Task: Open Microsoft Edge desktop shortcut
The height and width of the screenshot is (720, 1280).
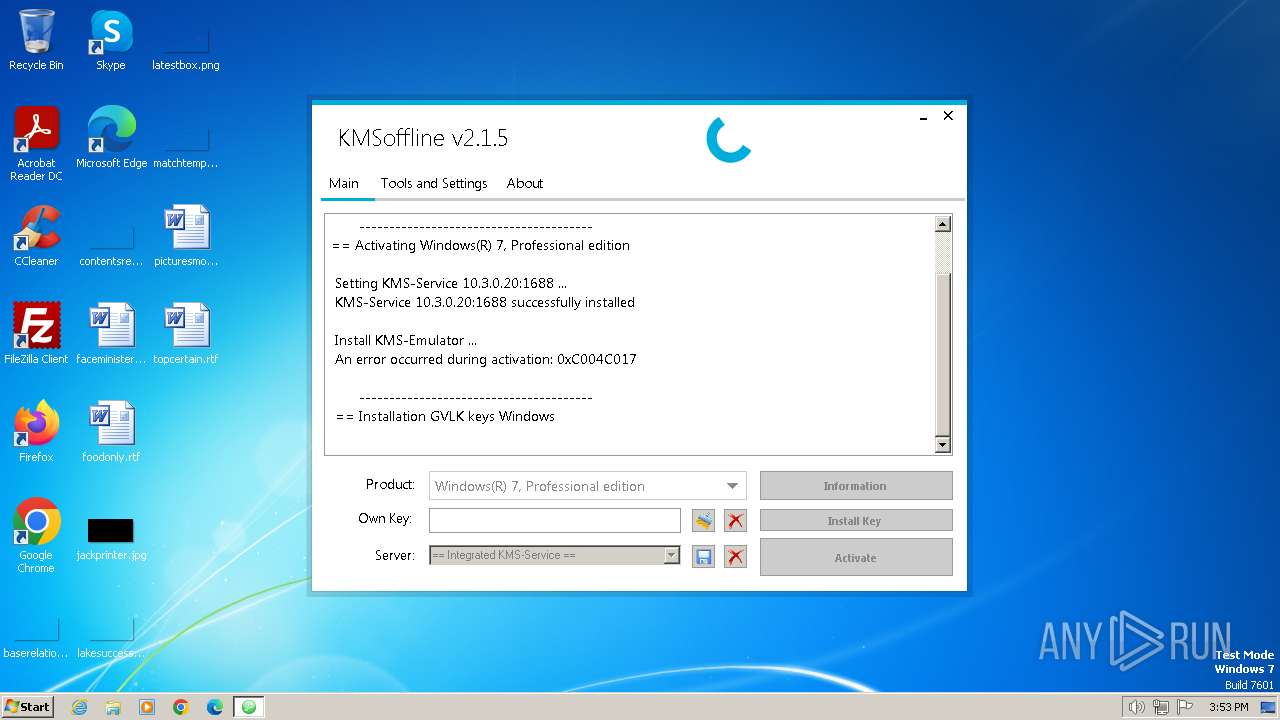Action: click(111, 138)
